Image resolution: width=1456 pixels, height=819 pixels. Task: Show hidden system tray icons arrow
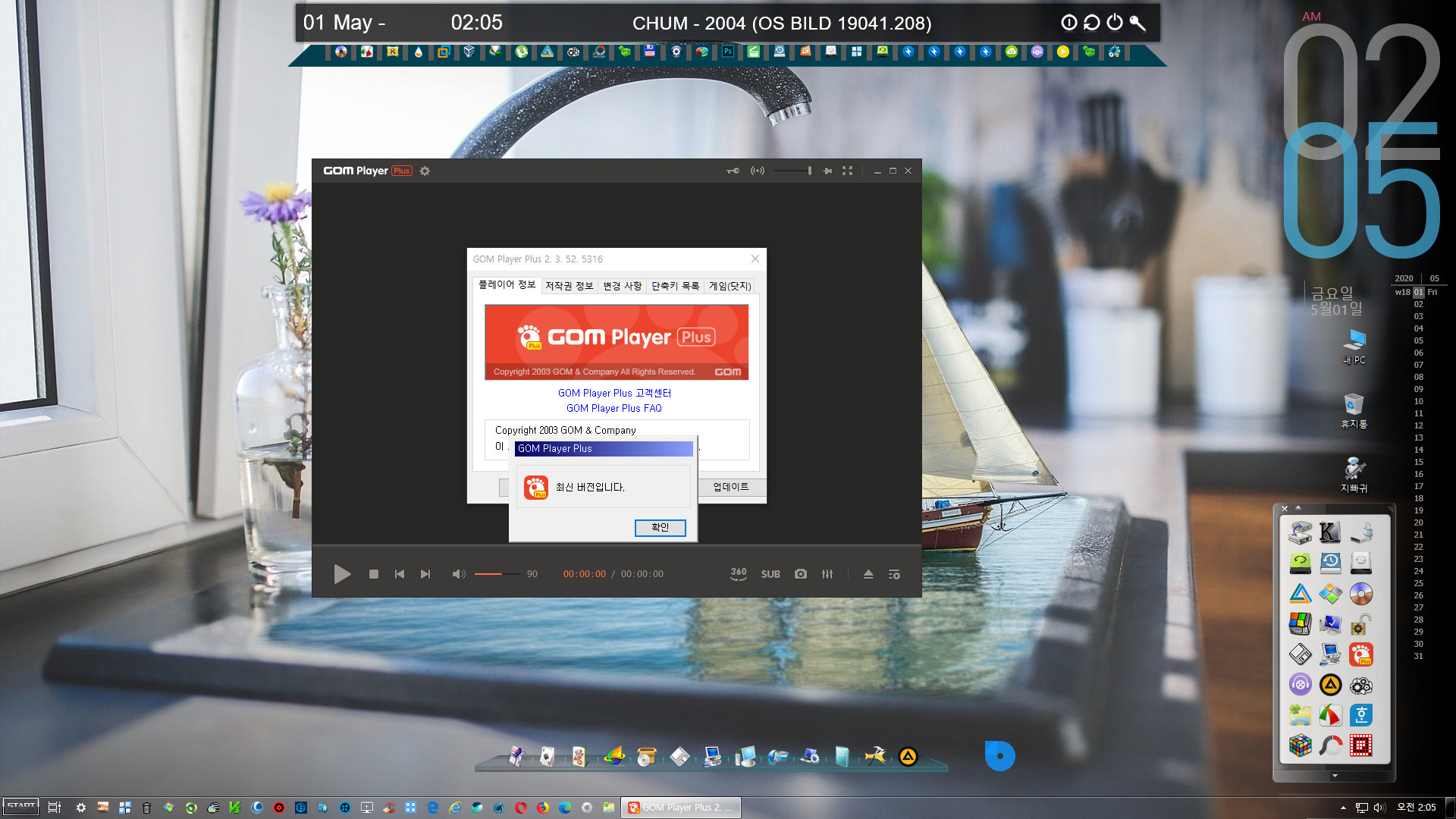[x=1343, y=808]
